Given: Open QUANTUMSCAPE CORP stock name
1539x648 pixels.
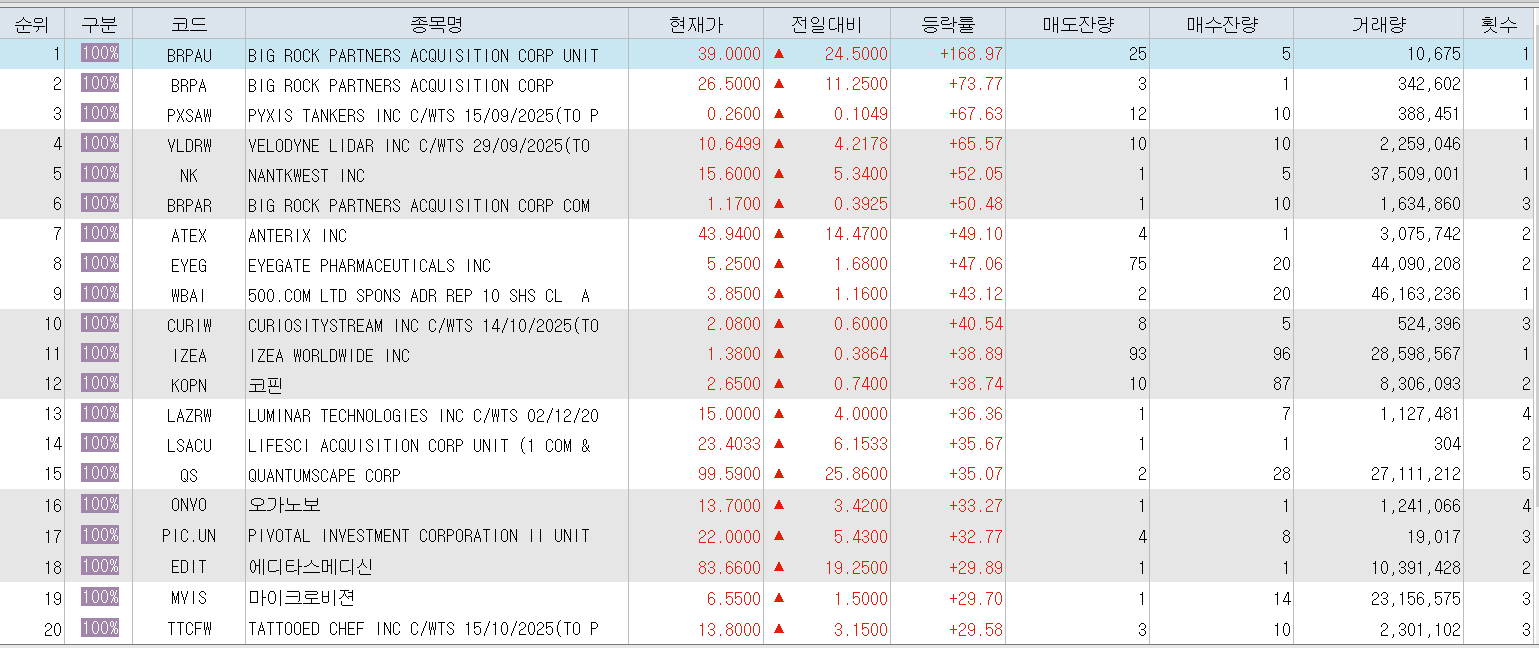Looking at the screenshot, I should 324,475.
